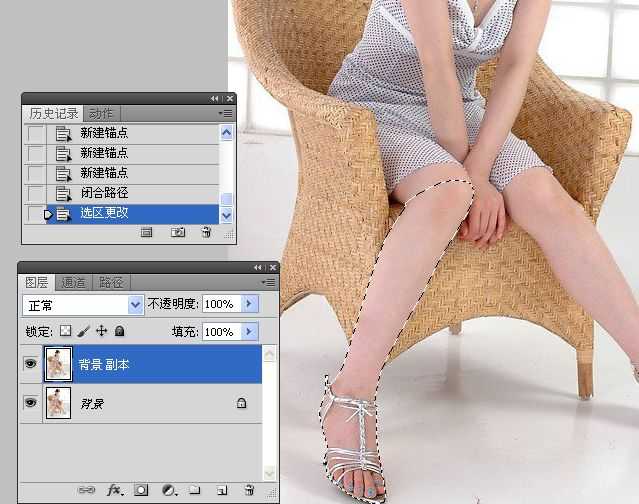
Task: Close the History panel
Action: (x=230, y=99)
